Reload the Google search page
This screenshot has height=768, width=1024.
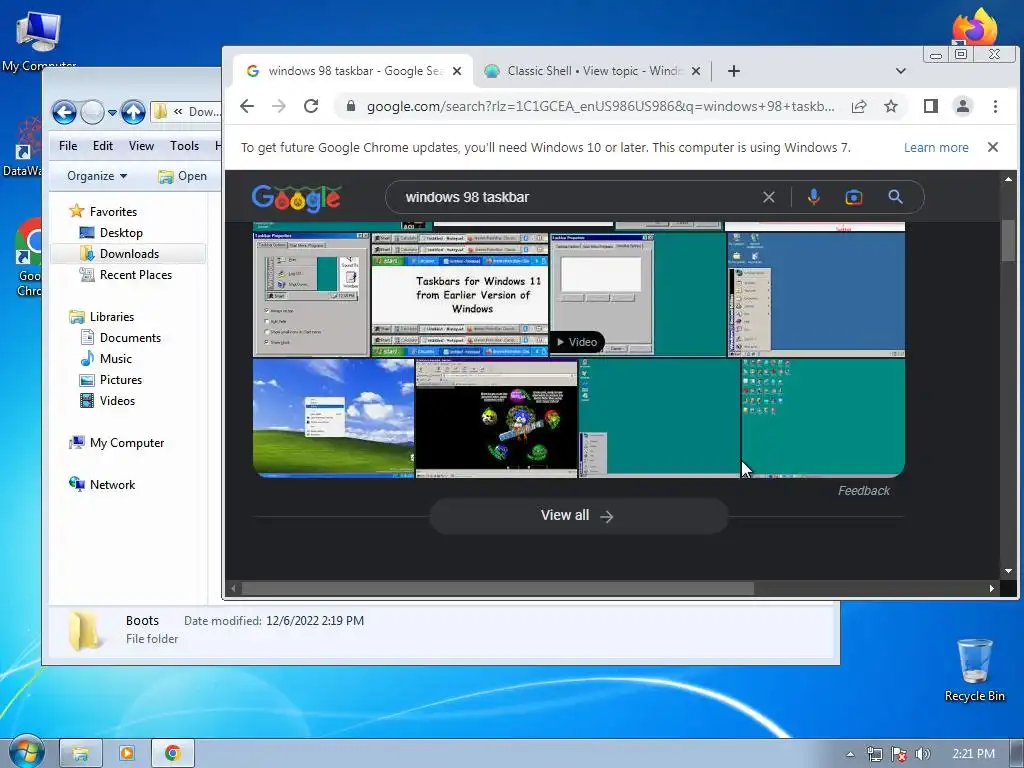pyautogui.click(x=311, y=106)
